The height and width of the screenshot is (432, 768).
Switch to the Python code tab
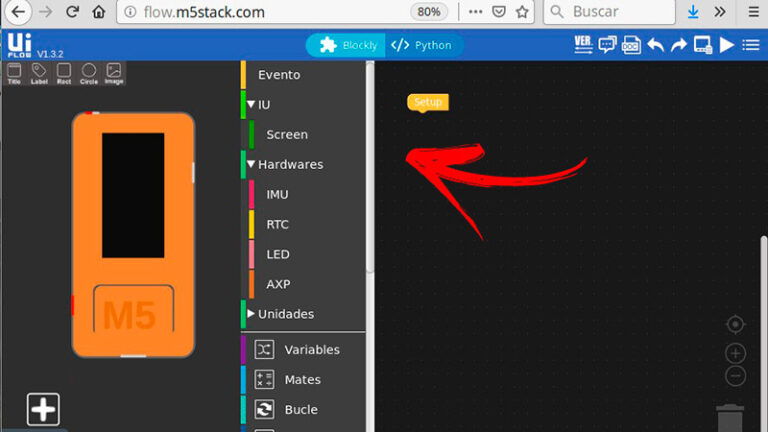tap(421, 45)
